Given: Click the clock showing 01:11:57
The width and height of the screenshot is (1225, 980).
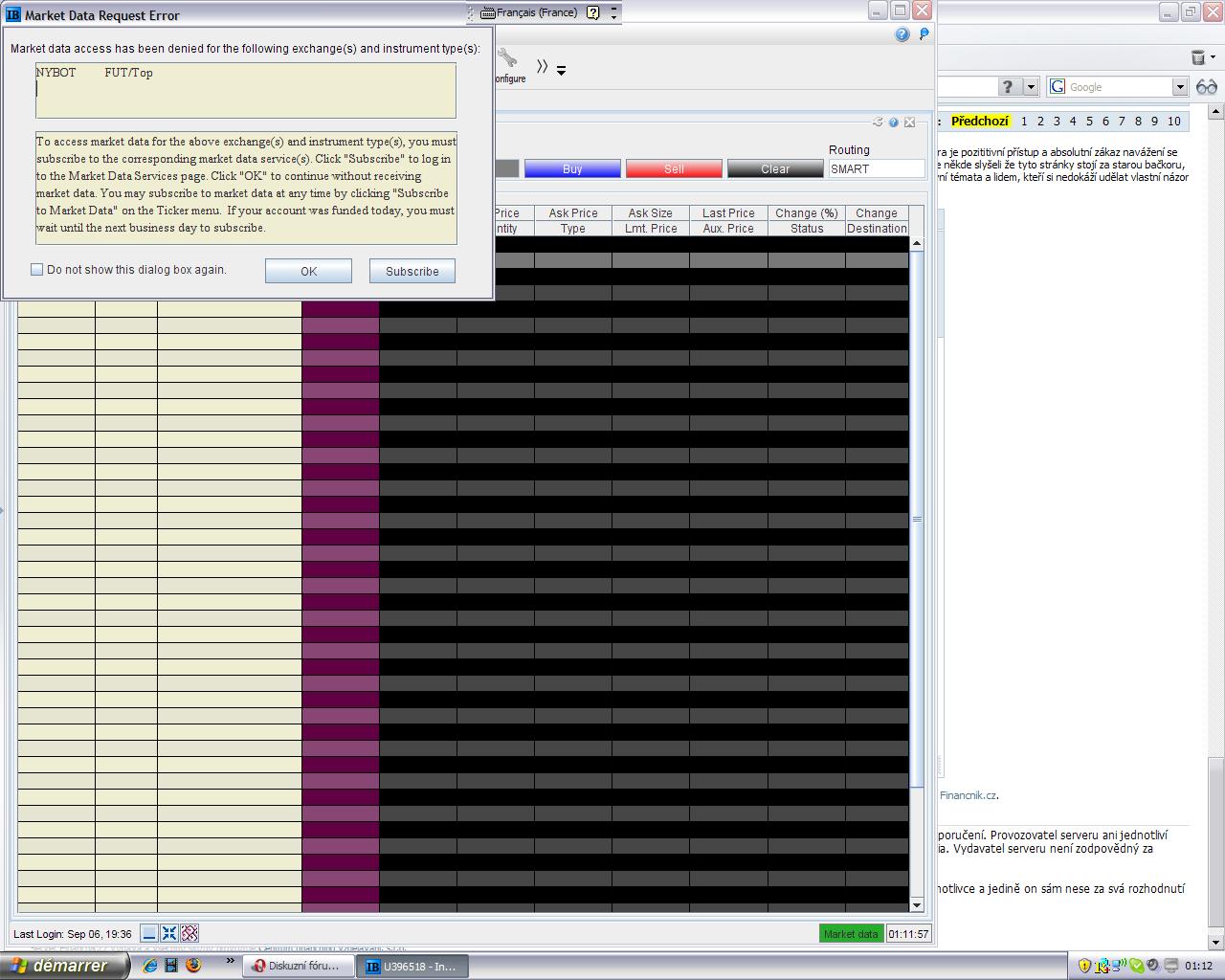Looking at the screenshot, I should pyautogui.click(x=908, y=934).
